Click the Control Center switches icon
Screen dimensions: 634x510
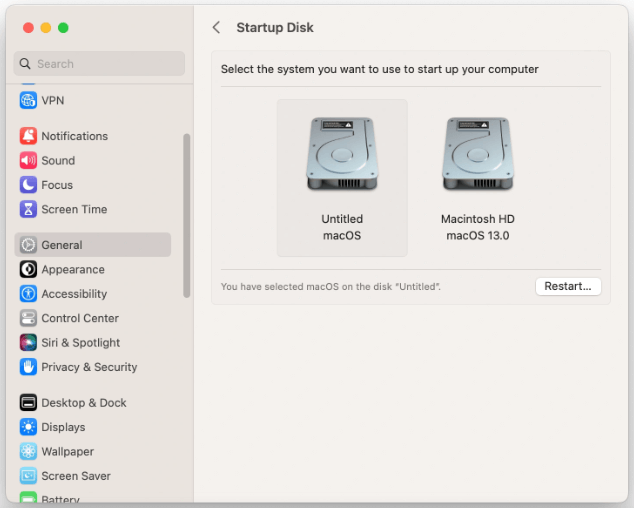click(x=28, y=318)
